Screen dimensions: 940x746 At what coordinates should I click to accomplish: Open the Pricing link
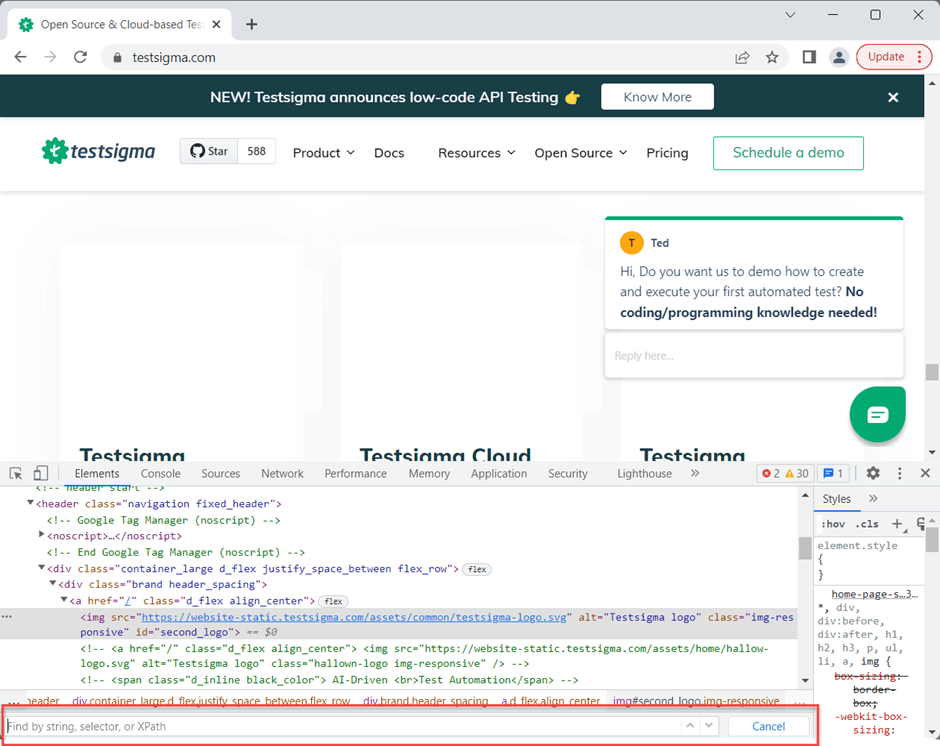[667, 153]
